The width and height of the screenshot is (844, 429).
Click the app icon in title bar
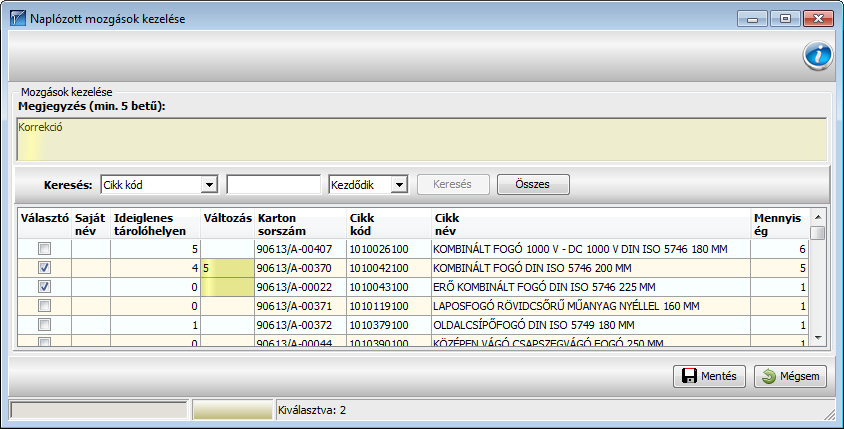click(18, 19)
